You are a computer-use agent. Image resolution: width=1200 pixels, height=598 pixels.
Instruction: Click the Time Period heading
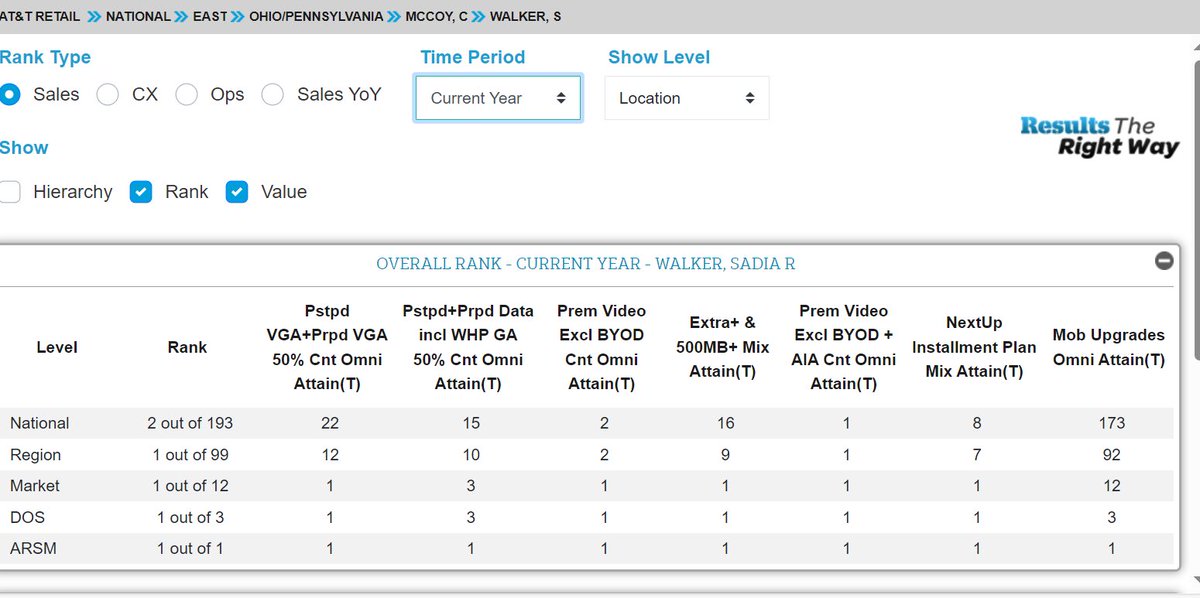pyautogui.click(x=472, y=58)
